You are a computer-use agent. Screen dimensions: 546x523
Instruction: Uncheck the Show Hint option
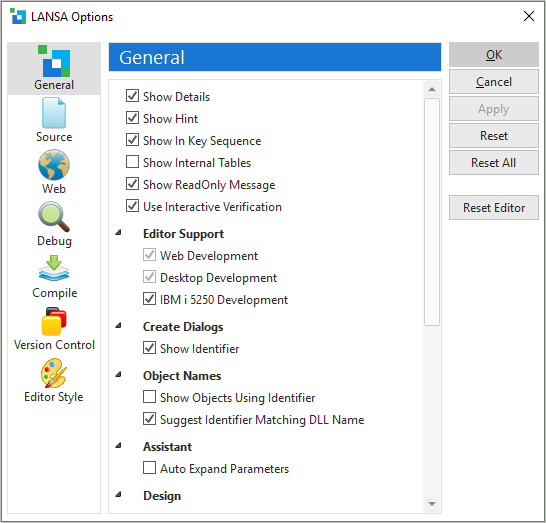click(x=132, y=118)
